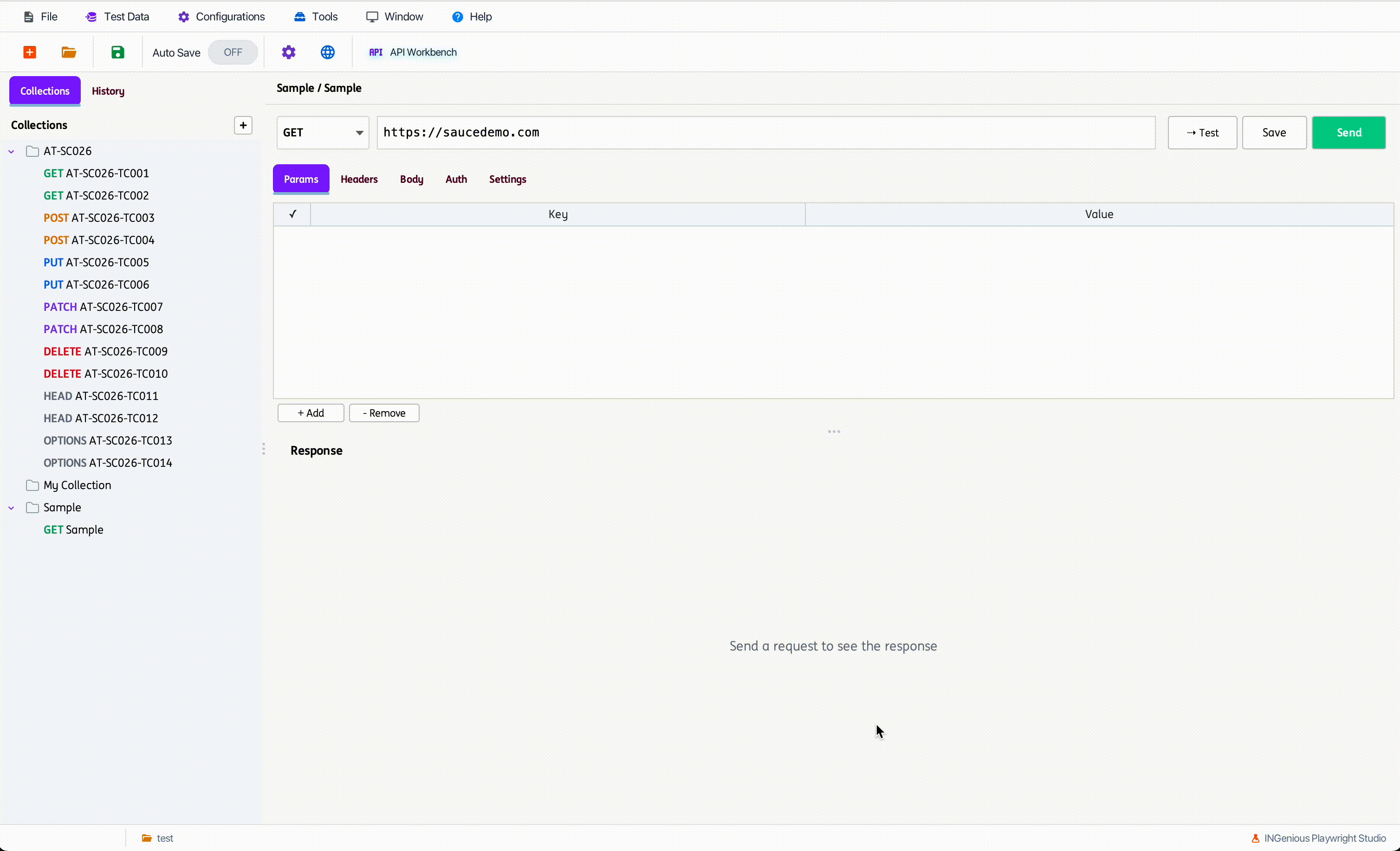Switch to the Collections tab

point(45,91)
